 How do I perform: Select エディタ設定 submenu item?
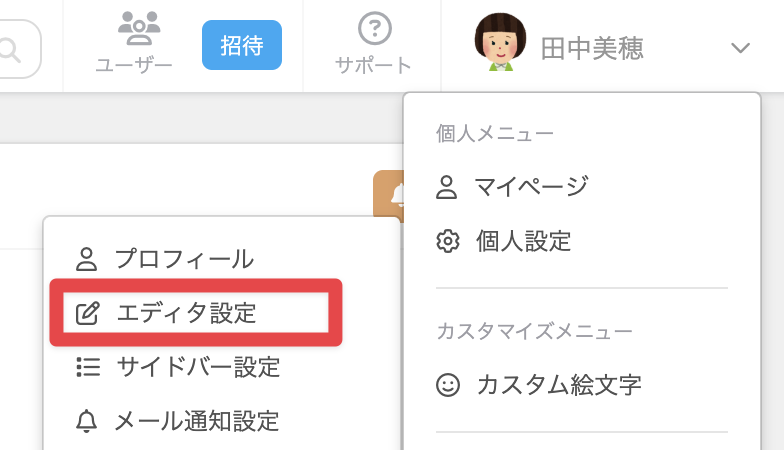(187, 313)
